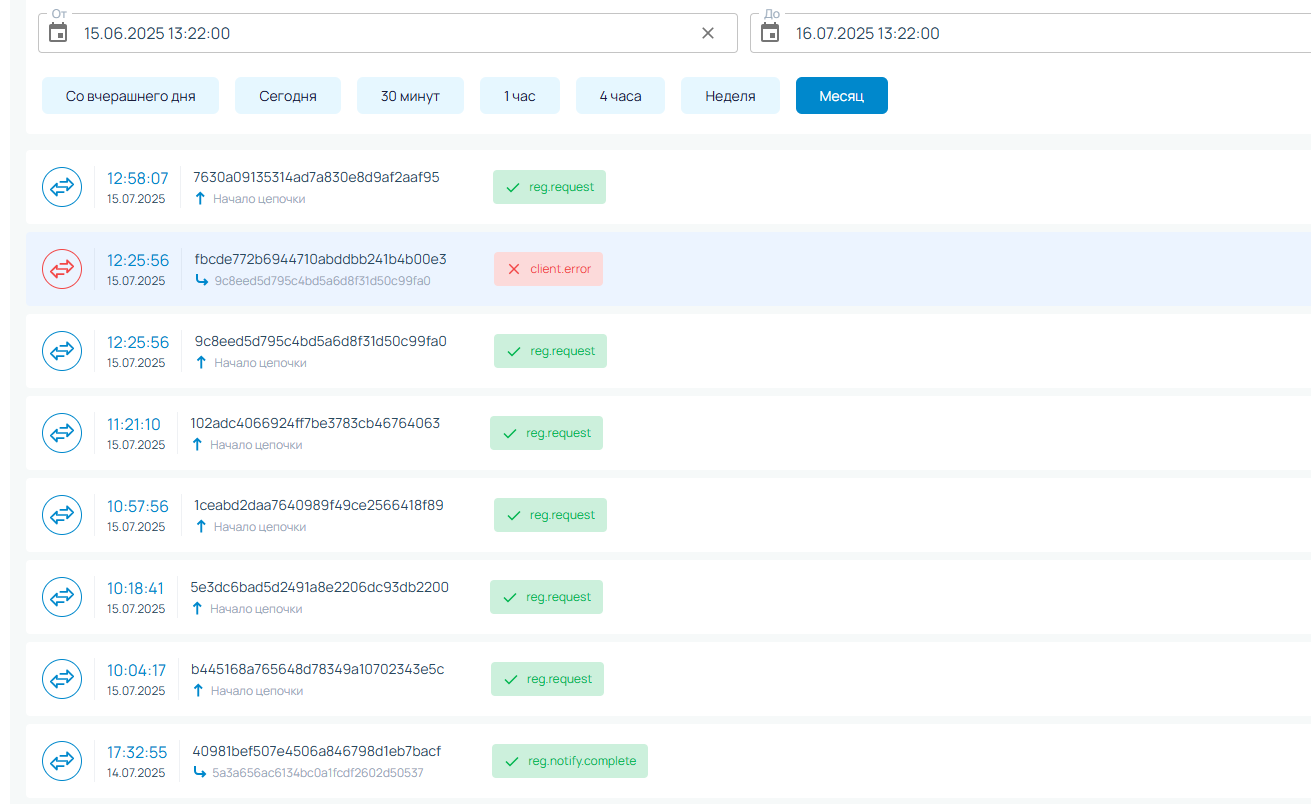The height and width of the screenshot is (804, 1311).
Task: Click exchange icon of the 11:21:10 entry
Action: (62, 433)
